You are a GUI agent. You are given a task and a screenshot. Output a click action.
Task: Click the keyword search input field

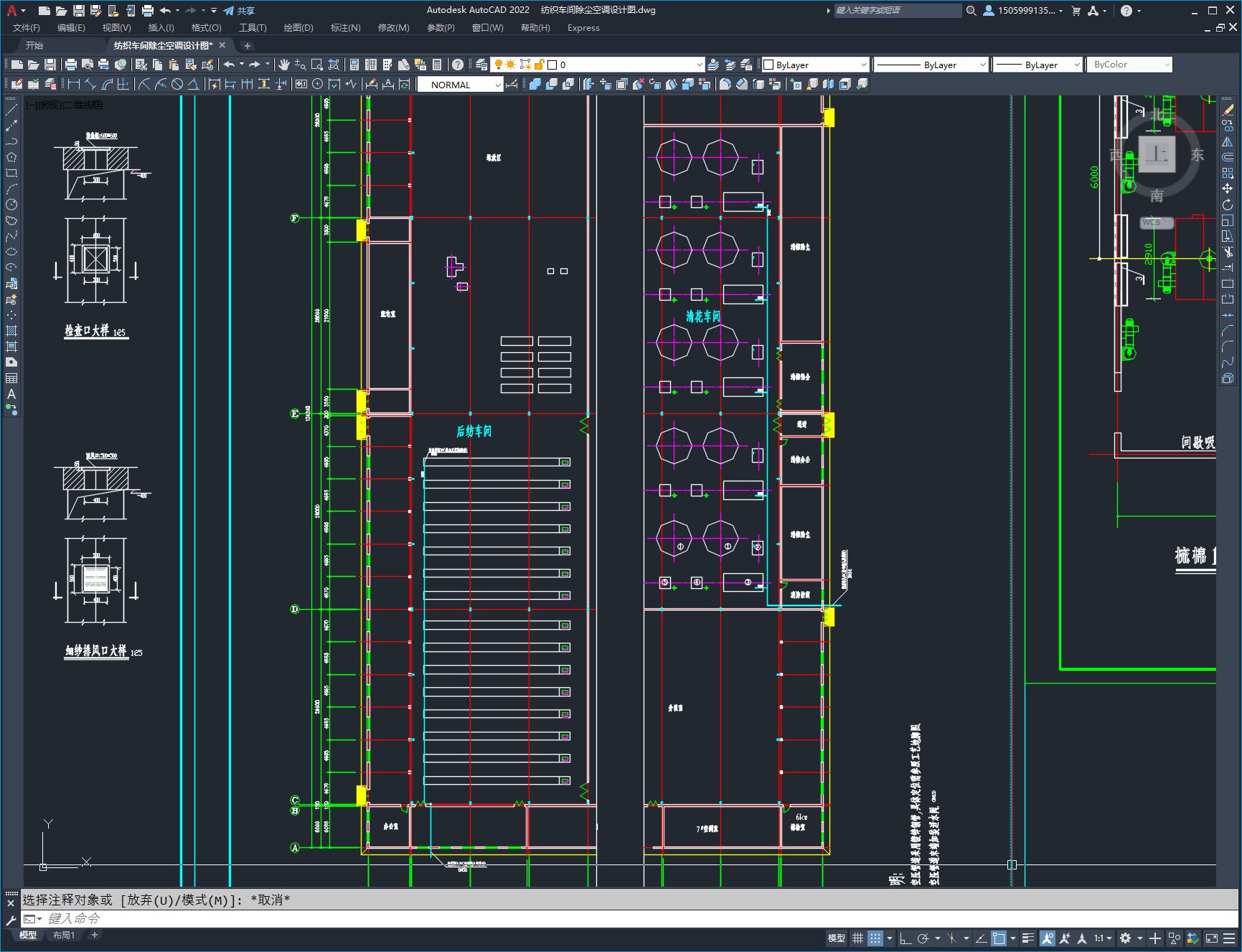pyautogui.click(x=897, y=10)
